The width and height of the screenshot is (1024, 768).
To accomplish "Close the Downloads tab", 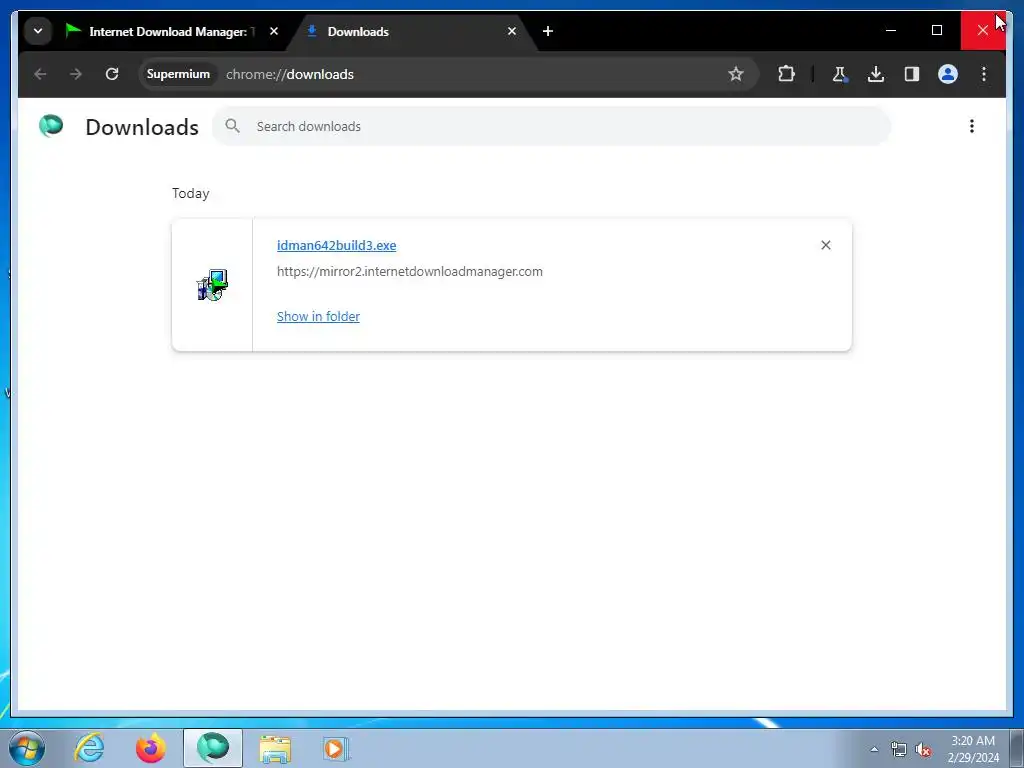I will (x=512, y=31).
